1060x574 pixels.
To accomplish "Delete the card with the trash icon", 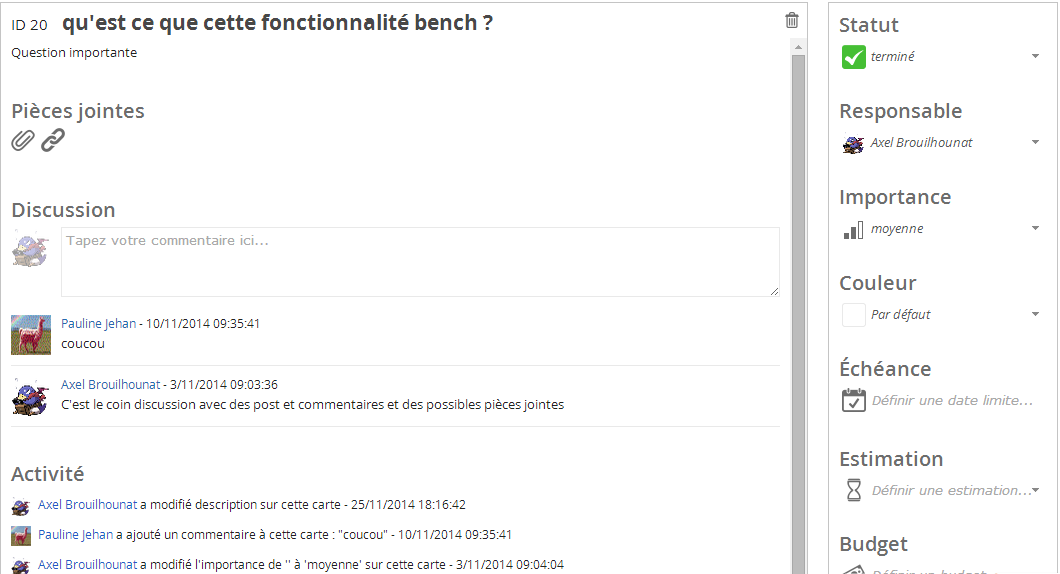I will [792, 20].
